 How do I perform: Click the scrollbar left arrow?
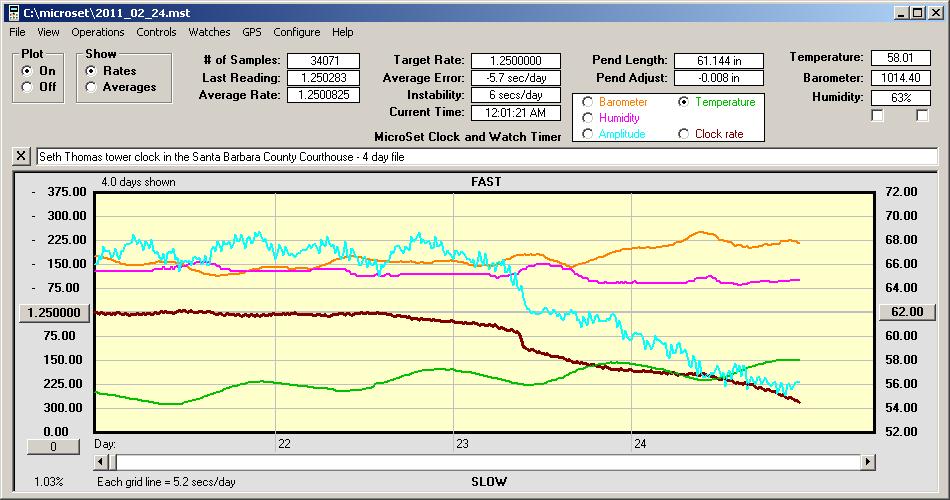101,462
